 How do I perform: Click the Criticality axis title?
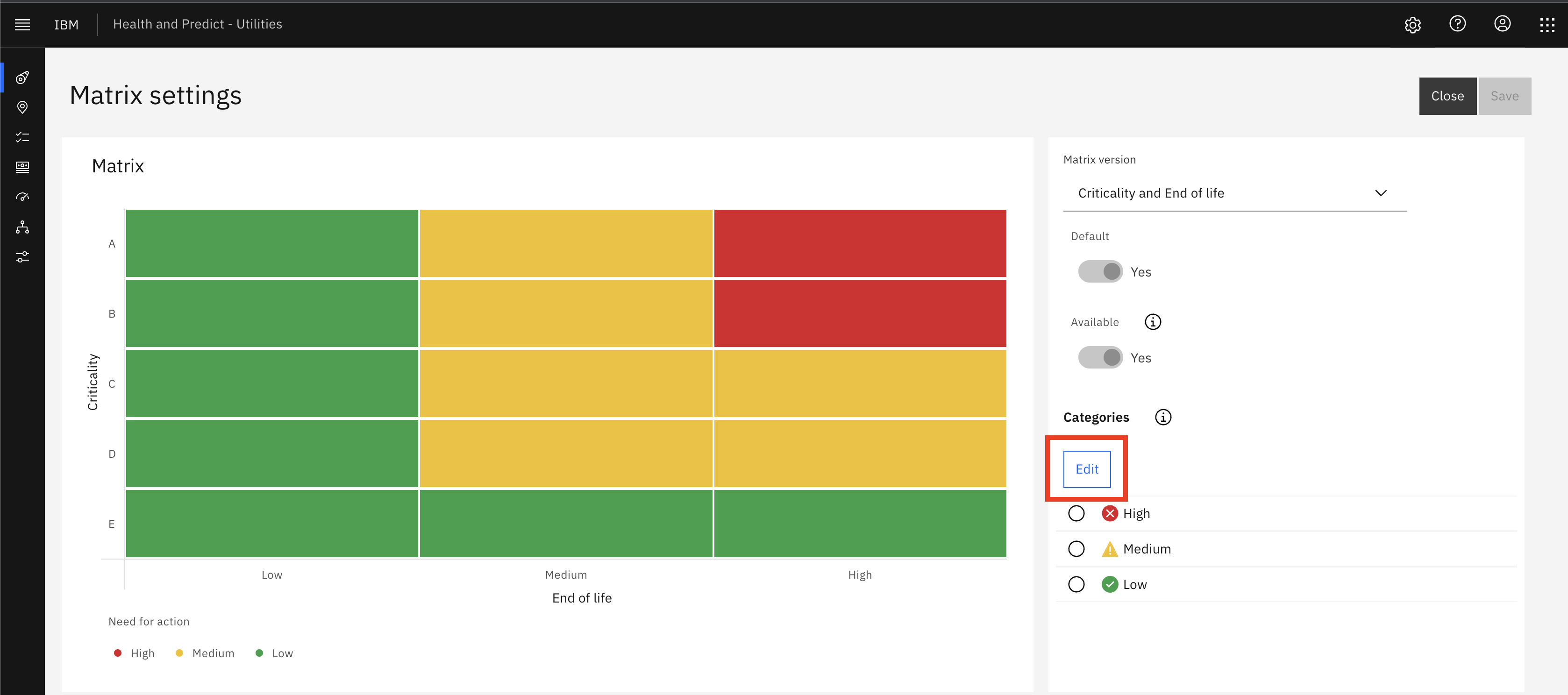click(x=93, y=382)
